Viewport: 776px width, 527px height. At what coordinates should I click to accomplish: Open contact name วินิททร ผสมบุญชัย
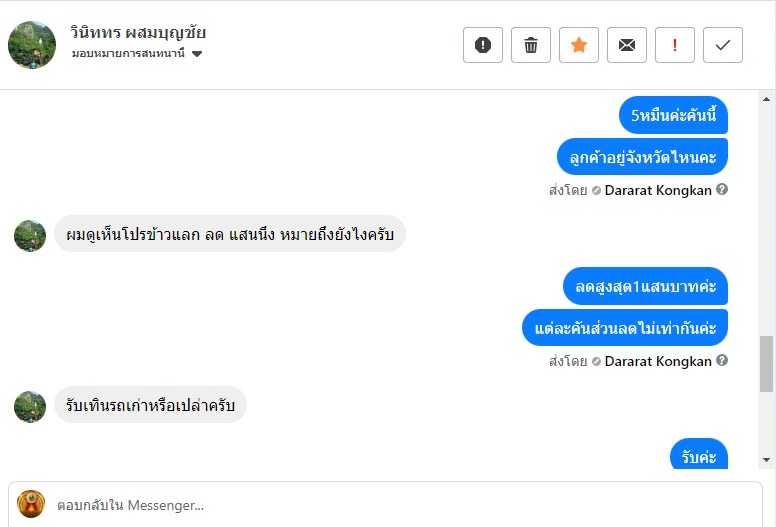point(138,32)
